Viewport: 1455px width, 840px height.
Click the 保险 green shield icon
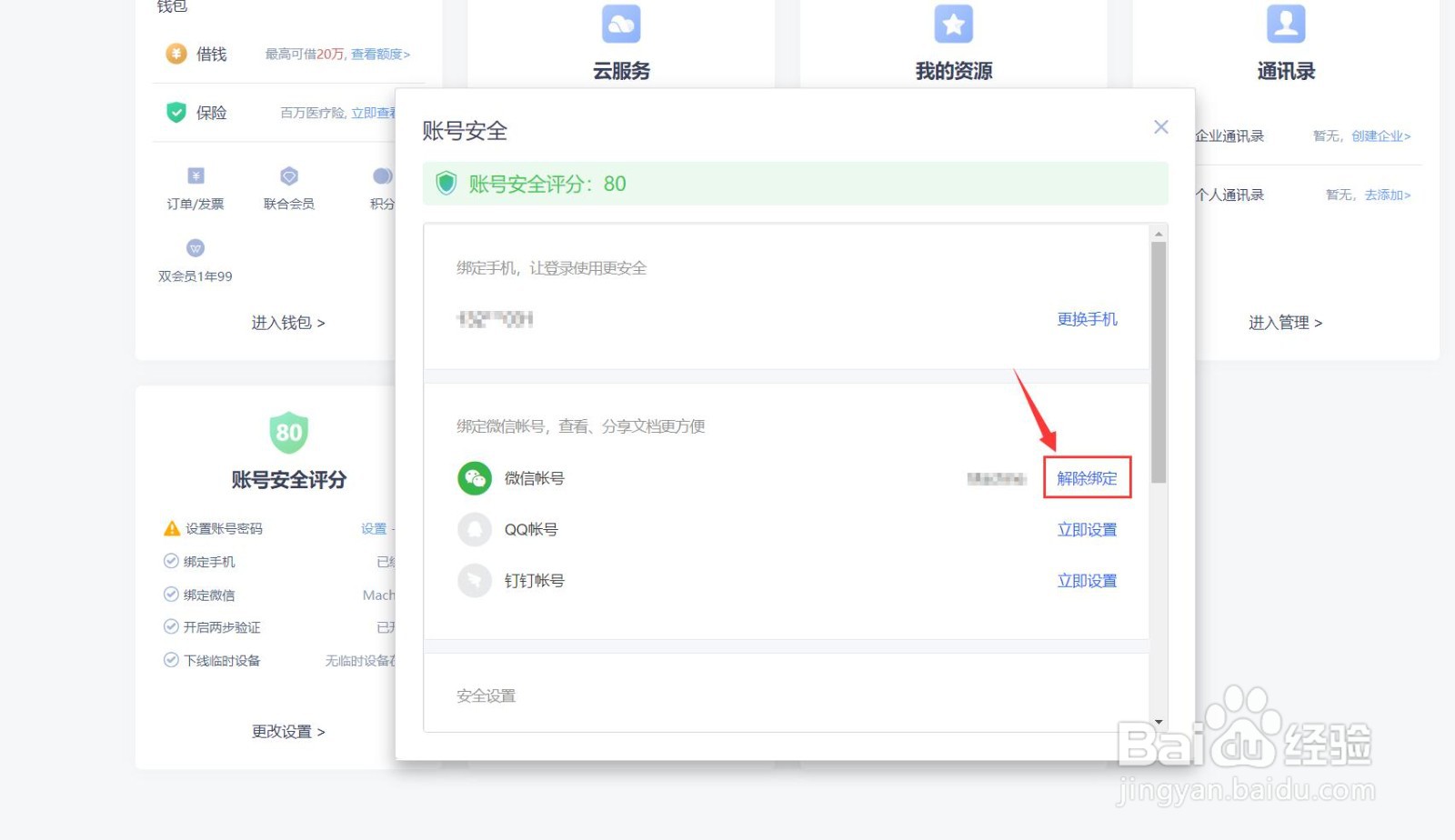pyautogui.click(x=176, y=112)
